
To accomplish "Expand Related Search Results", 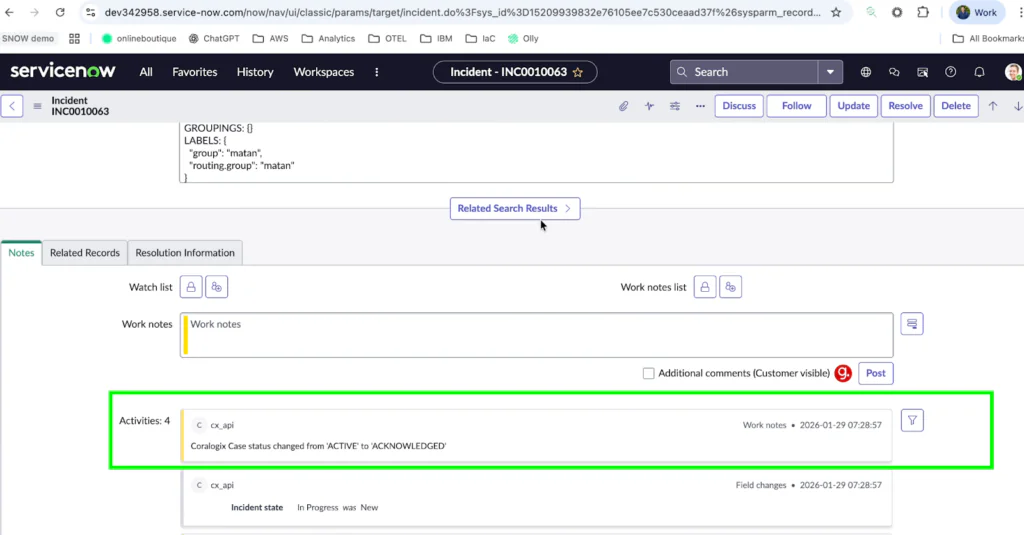I will coord(514,208).
